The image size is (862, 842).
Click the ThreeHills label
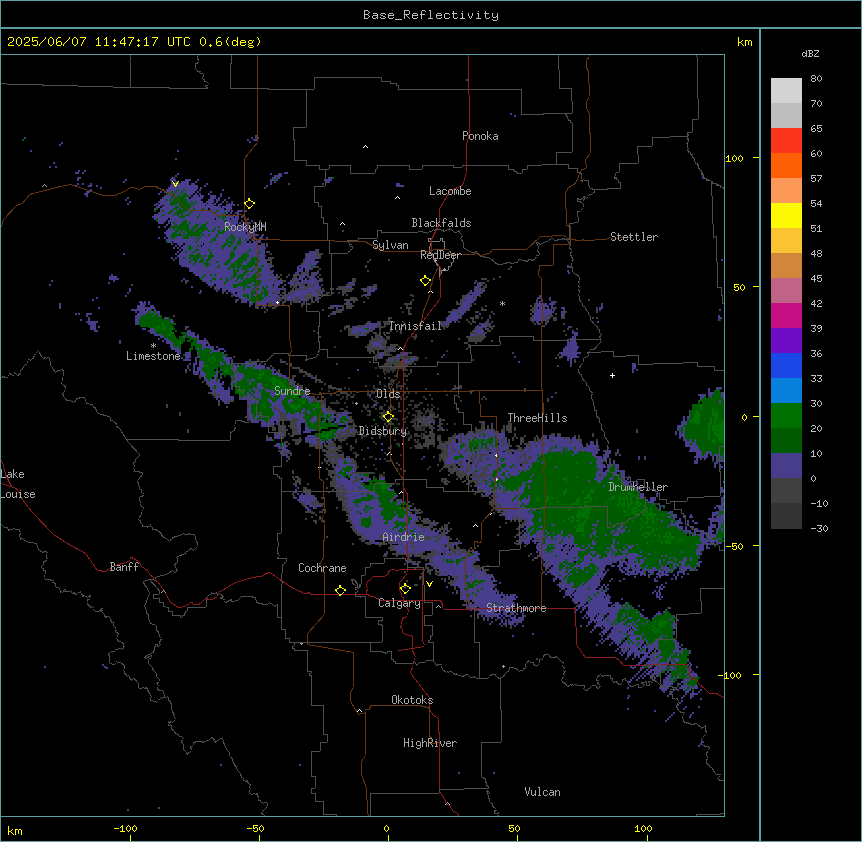coord(537,418)
